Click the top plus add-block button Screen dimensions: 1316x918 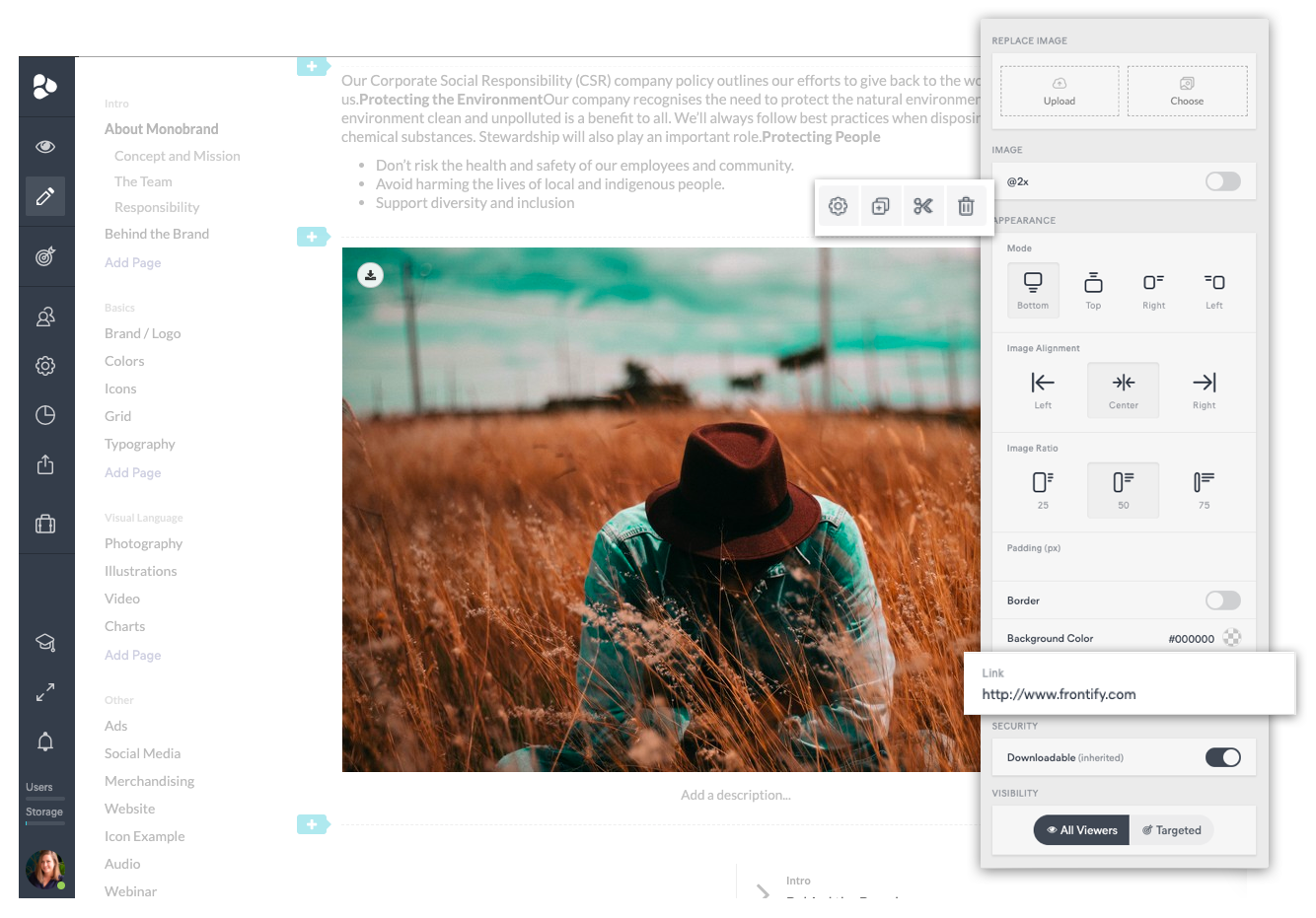[312, 66]
